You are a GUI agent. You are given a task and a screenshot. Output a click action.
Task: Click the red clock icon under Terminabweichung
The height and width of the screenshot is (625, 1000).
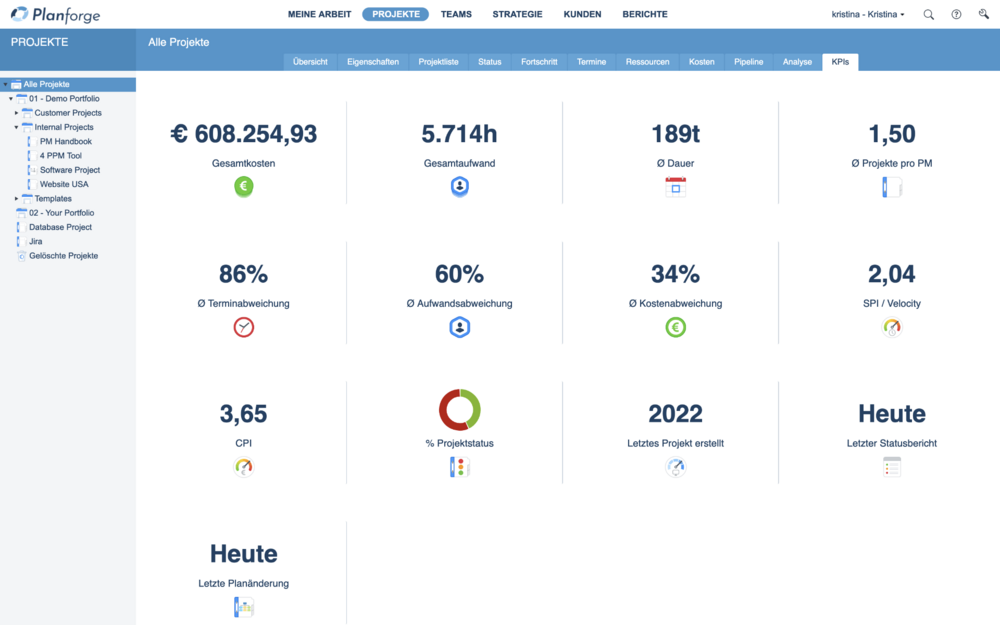coord(244,327)
